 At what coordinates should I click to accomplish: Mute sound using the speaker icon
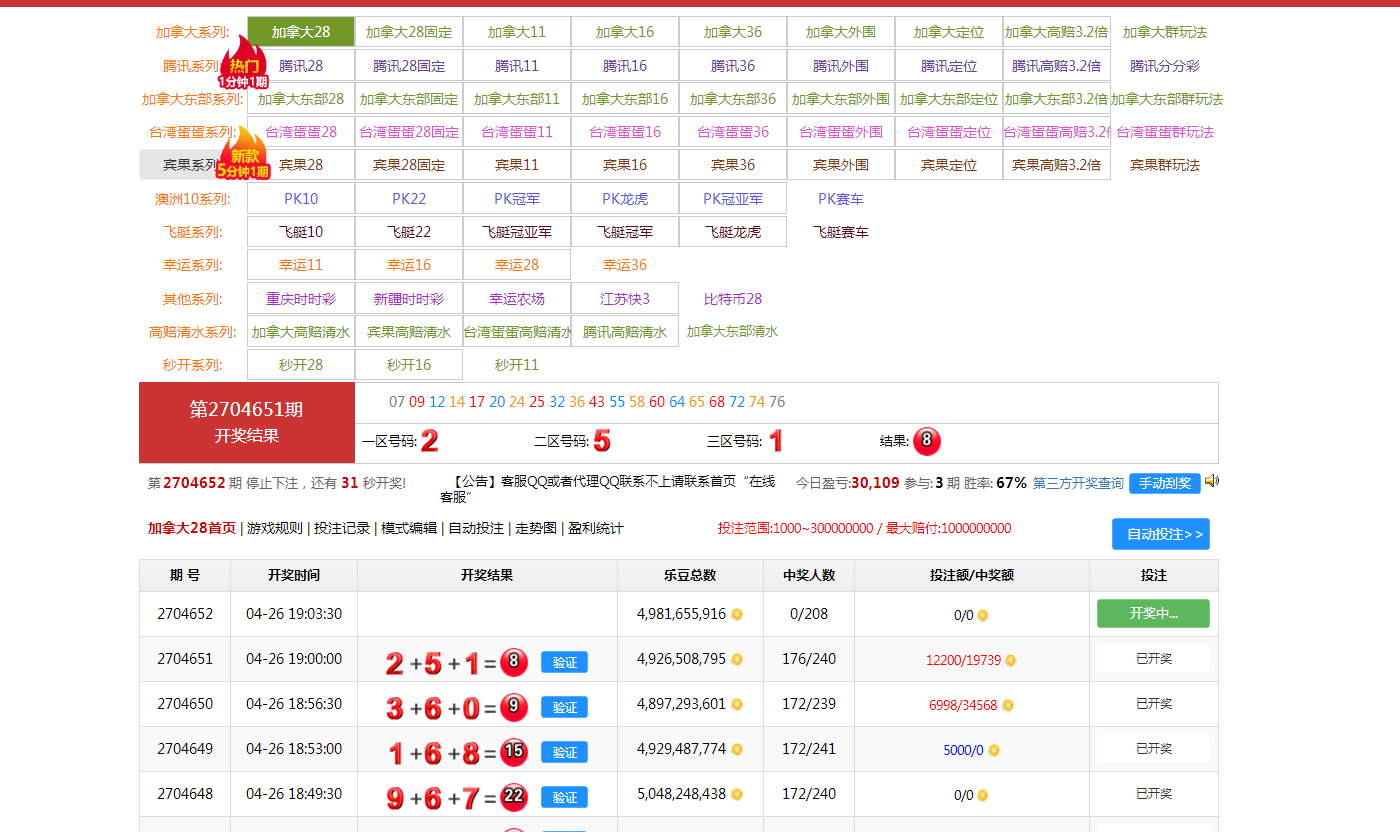point(1211,481)
